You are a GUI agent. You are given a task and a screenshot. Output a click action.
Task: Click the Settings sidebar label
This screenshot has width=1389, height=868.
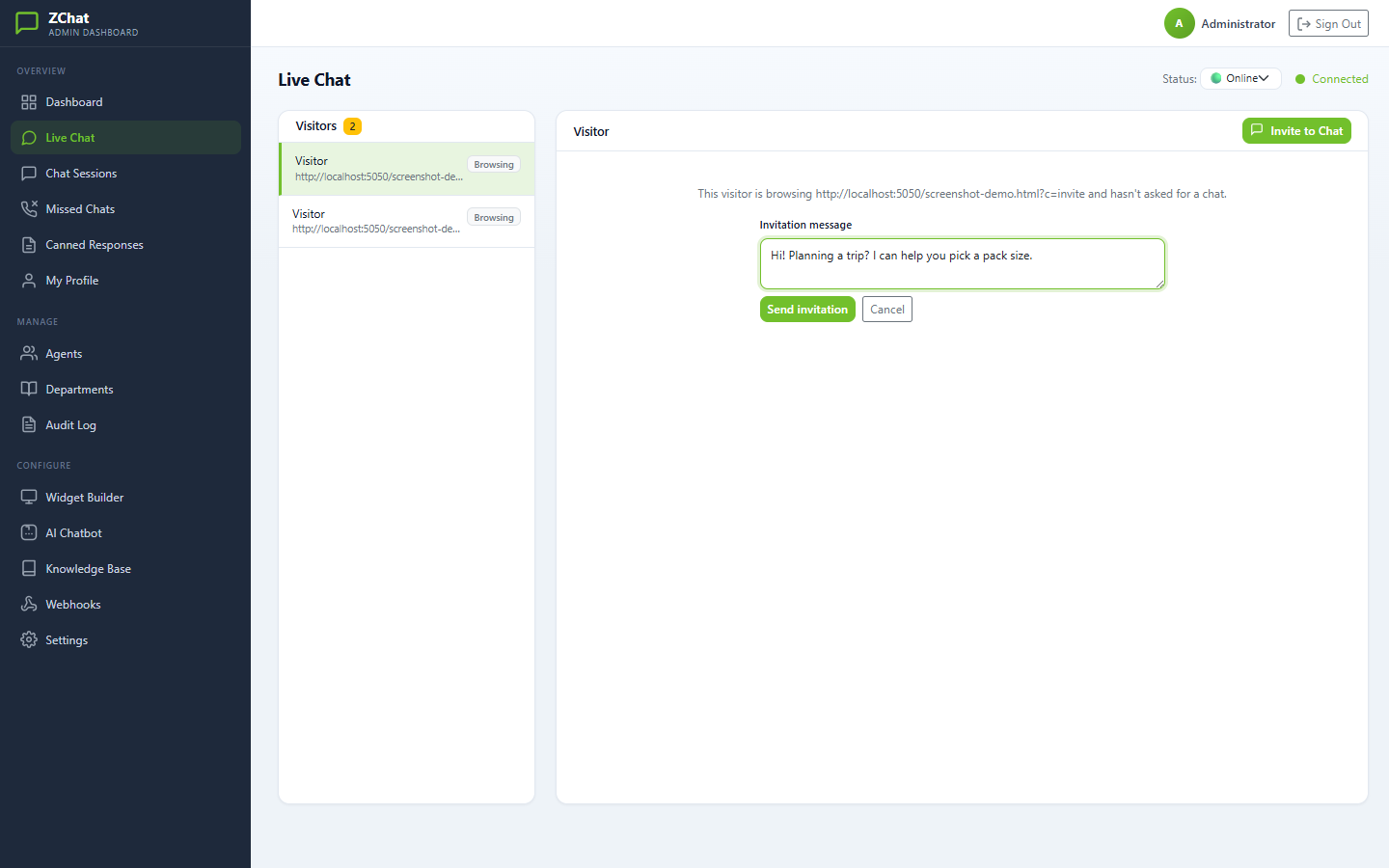[x=67, y=640]
